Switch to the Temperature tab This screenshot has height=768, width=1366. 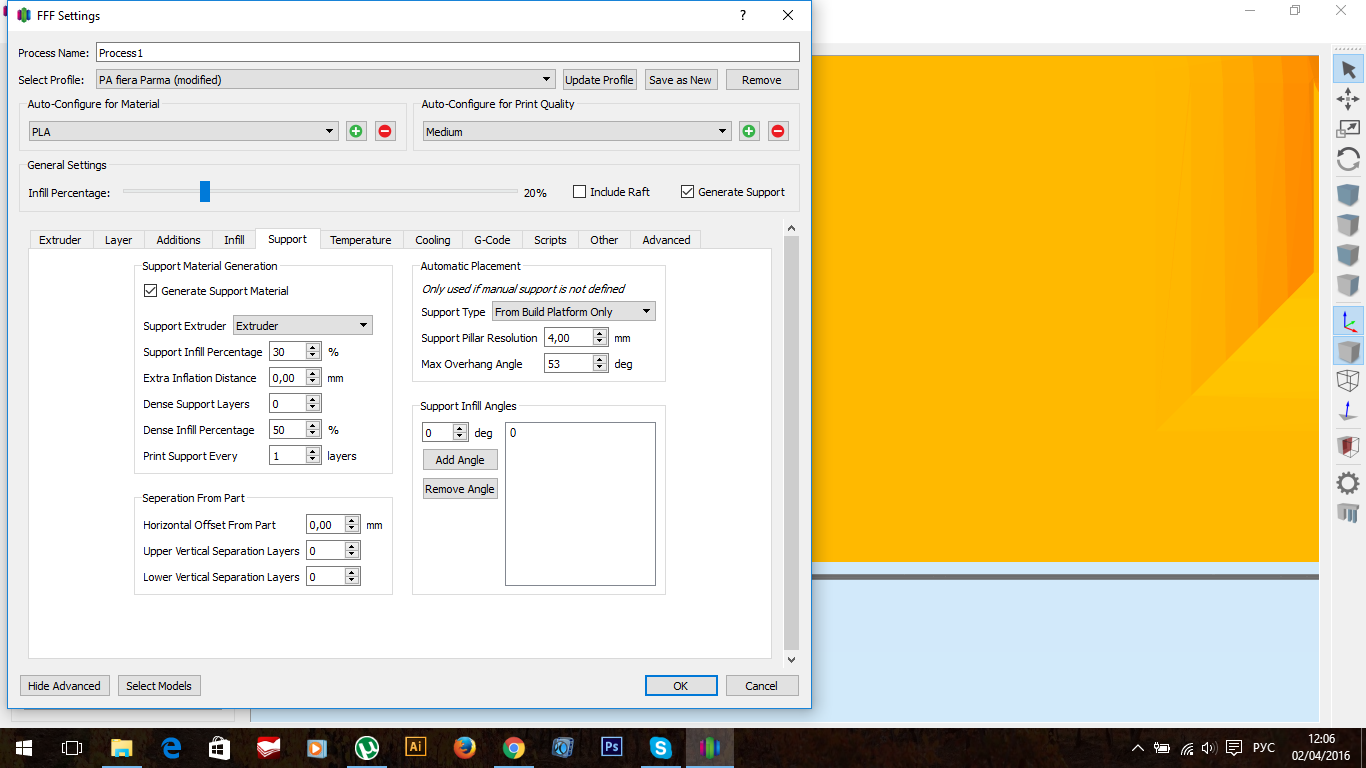pyautogui.click(x=360, y=240)
